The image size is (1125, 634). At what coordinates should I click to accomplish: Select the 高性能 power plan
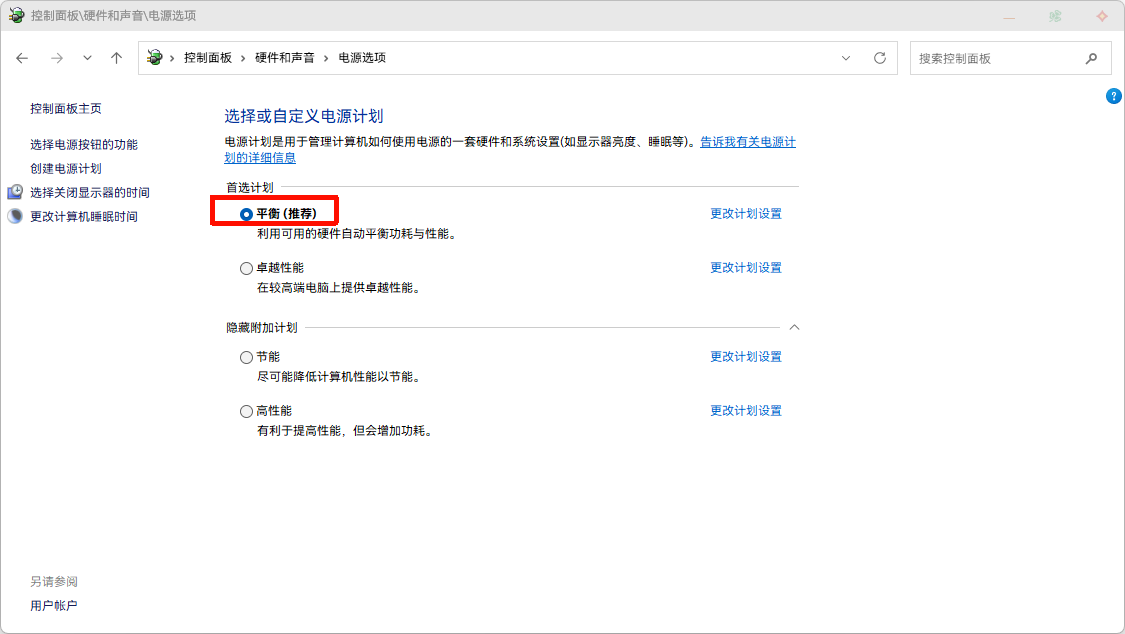coord(246,412)
